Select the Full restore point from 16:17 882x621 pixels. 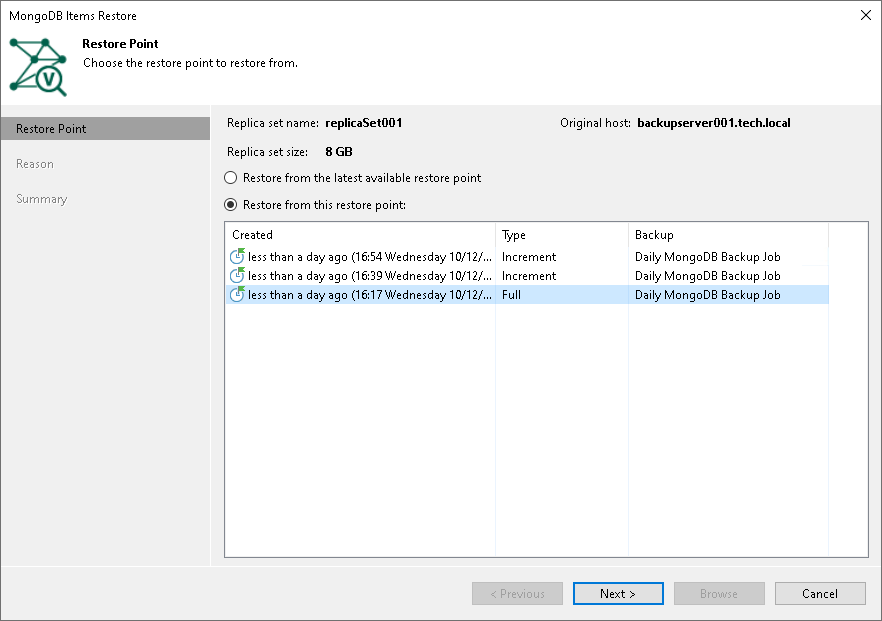(360, 295)
